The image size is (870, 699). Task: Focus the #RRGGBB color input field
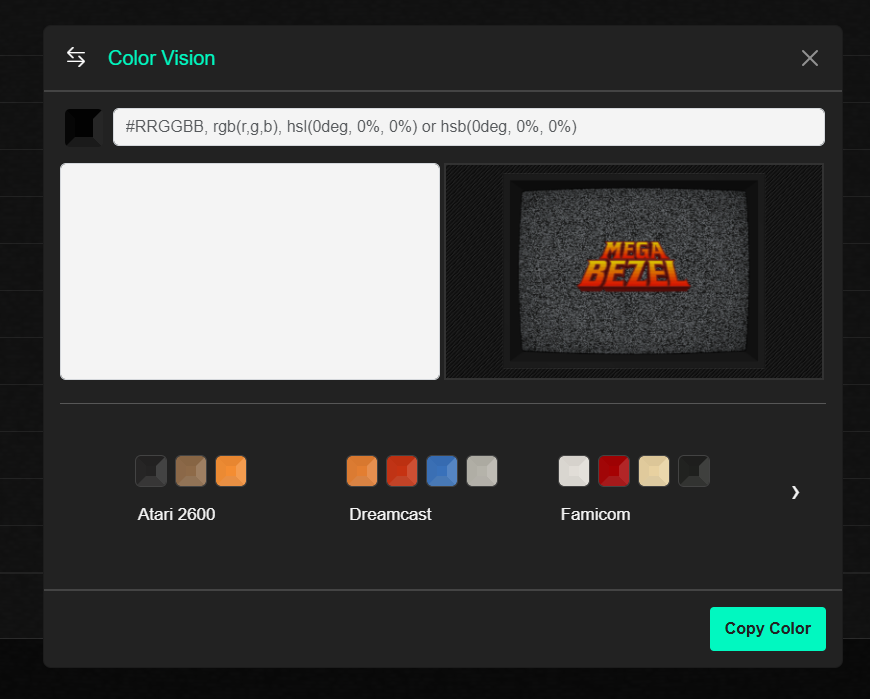click(468, 127)
